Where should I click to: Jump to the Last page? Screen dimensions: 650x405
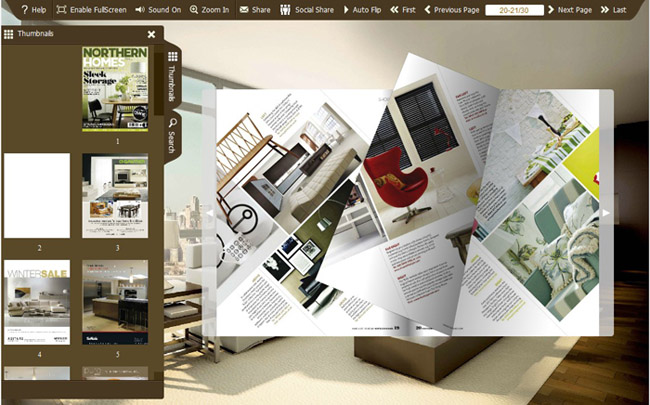[x=614, y=10]
